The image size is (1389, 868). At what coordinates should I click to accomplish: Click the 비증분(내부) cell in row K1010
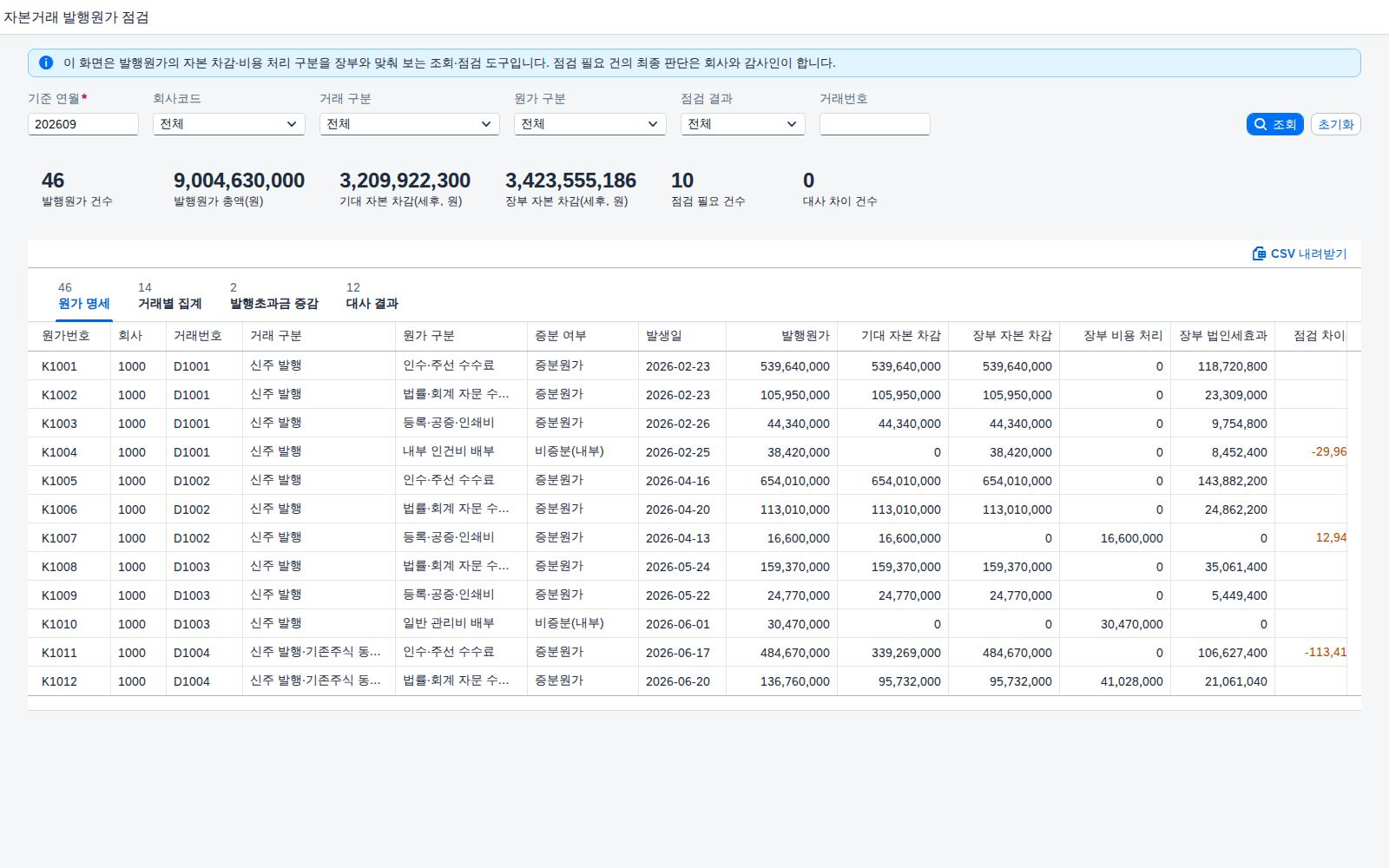tap(583, 624)
